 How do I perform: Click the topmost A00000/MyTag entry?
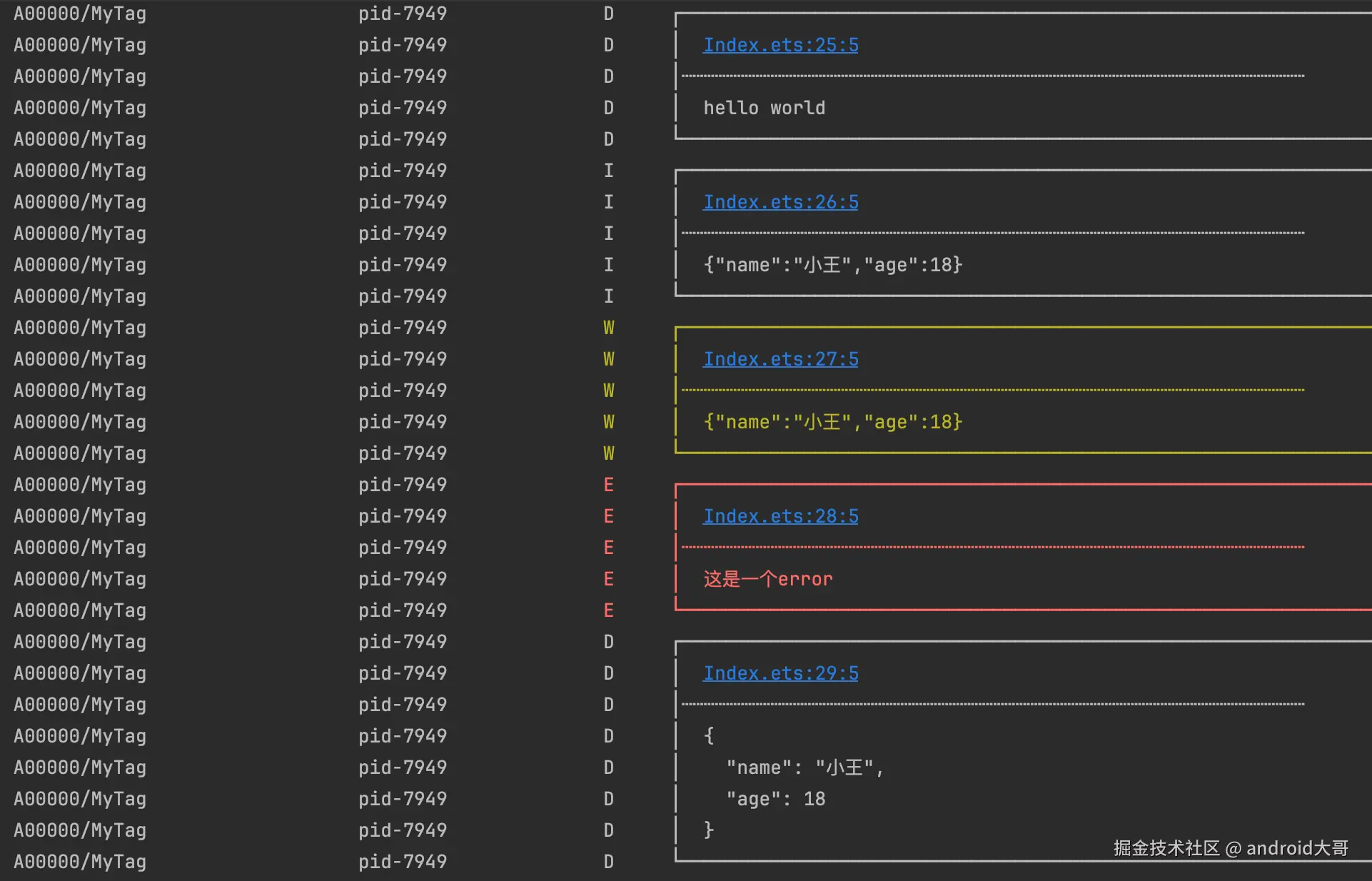tap(80, 14)
